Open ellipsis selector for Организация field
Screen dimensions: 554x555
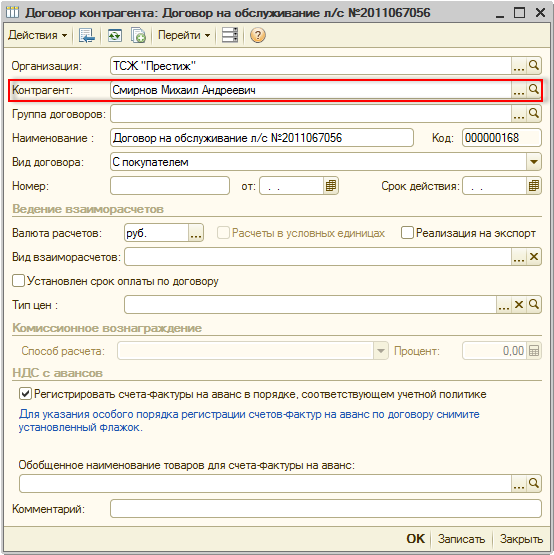point(519,66)
